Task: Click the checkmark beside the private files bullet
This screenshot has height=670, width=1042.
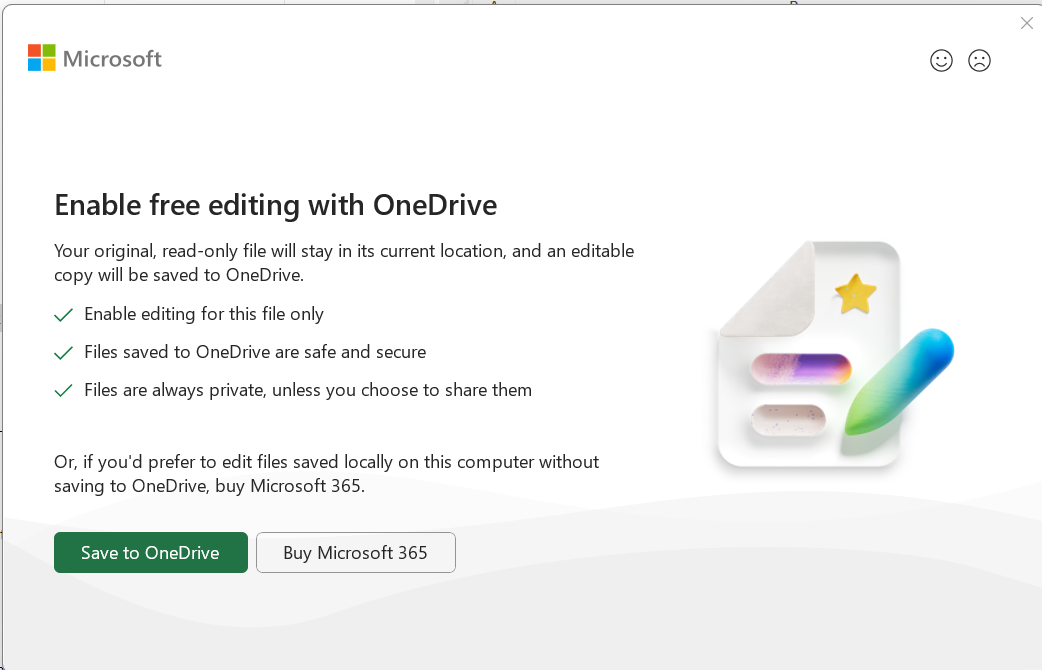Action: (x=63, y=390)
